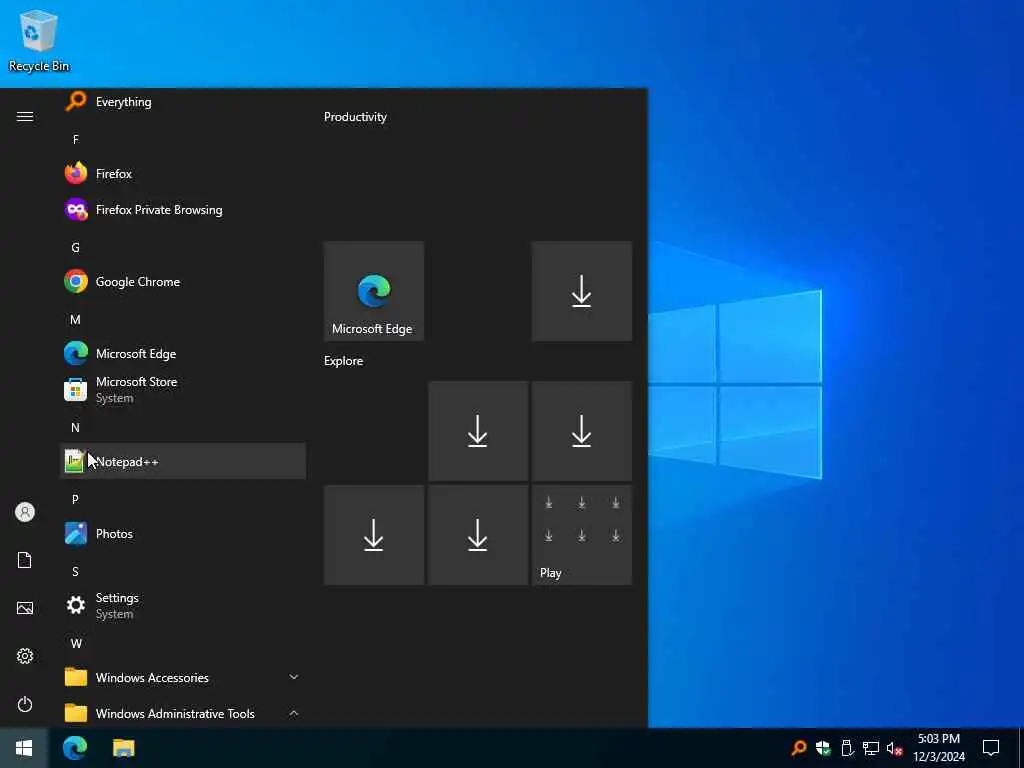Open Everything search app from list
1024x768 pixels.
click(x=183, y=102)
